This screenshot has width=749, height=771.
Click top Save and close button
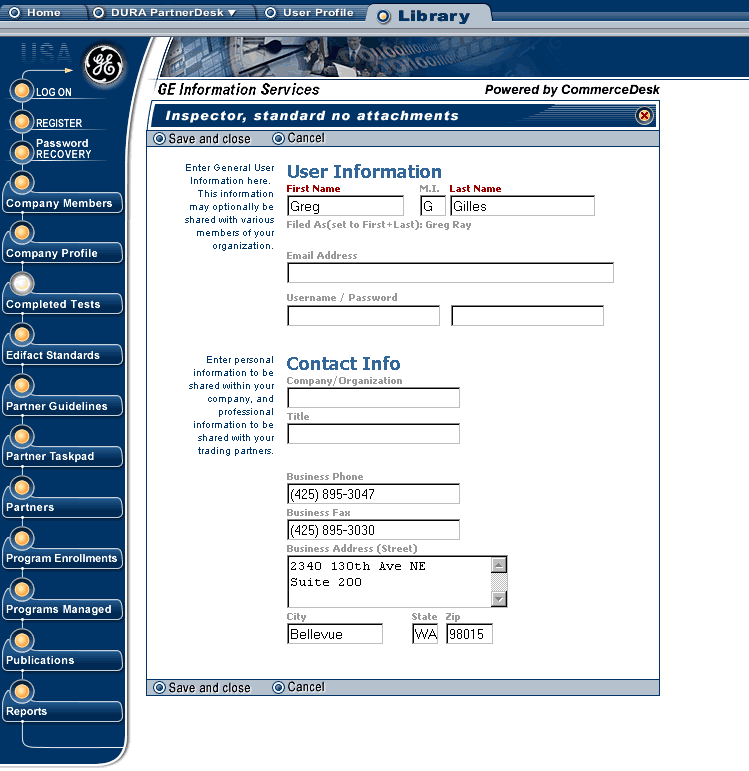[x=201, y=139]
